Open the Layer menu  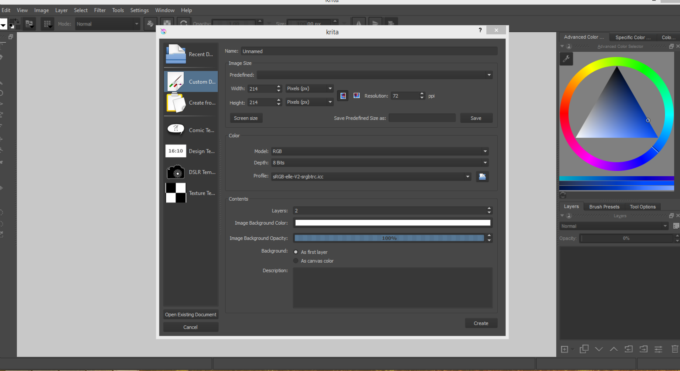[61, 10]
